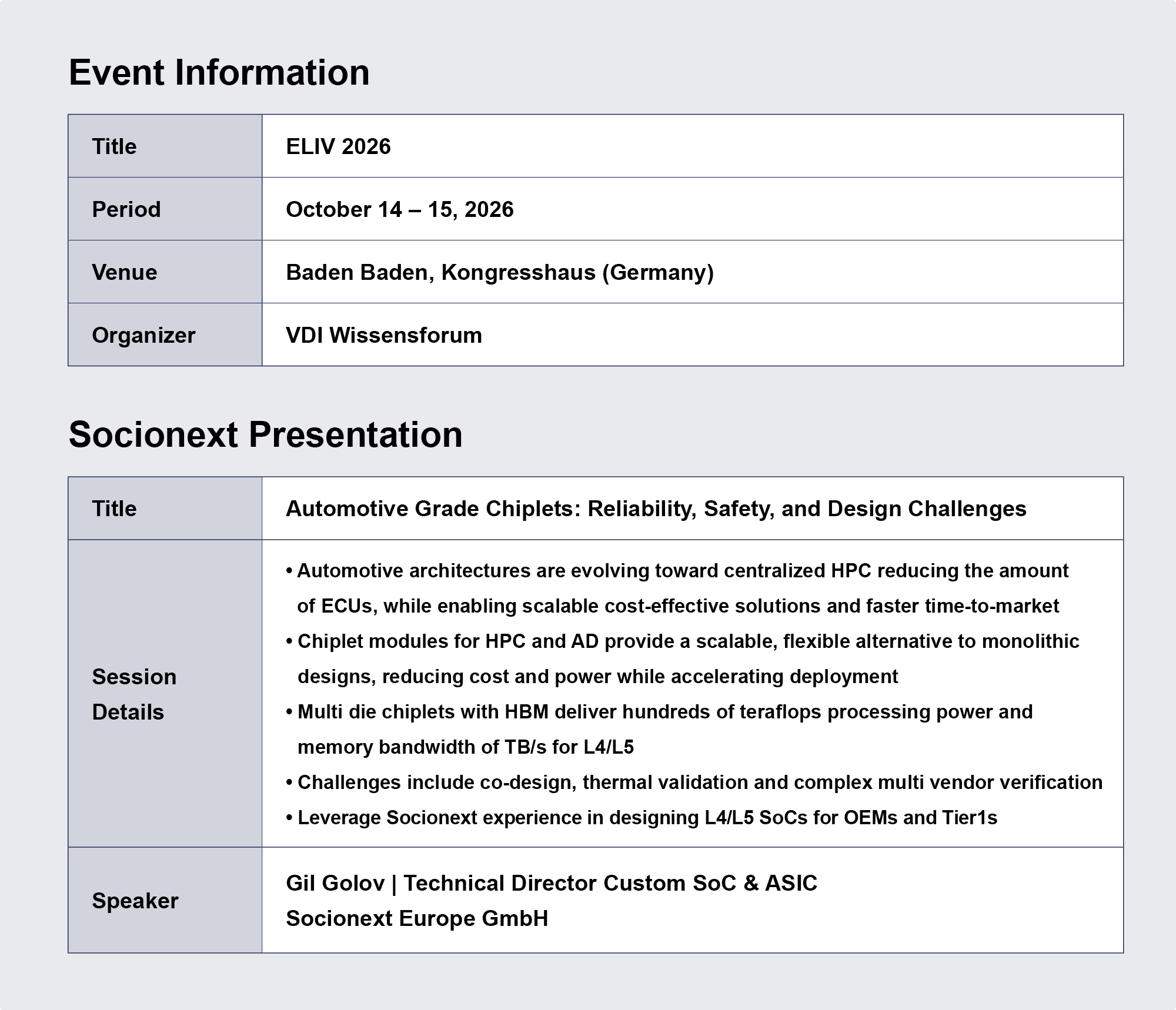Click the Organizer label cell
The height and width of the screenshot is (1010, 1176).
(x=165, y=335)
